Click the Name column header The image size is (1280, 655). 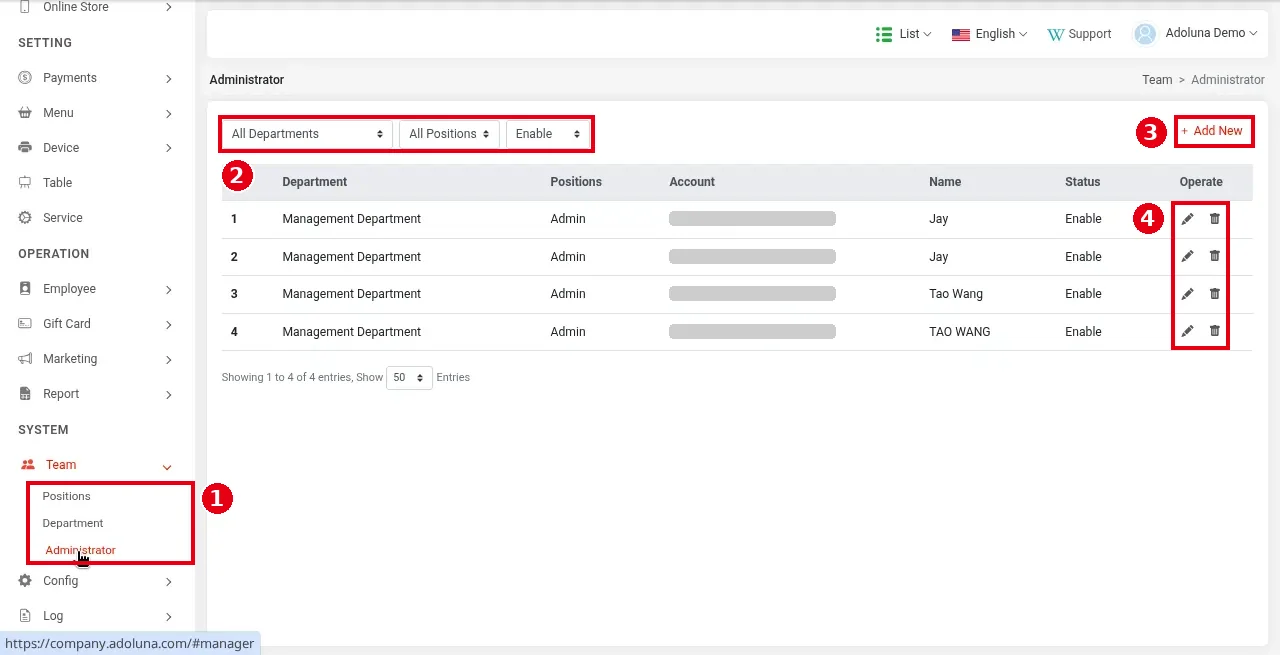[x=945, y=182]
